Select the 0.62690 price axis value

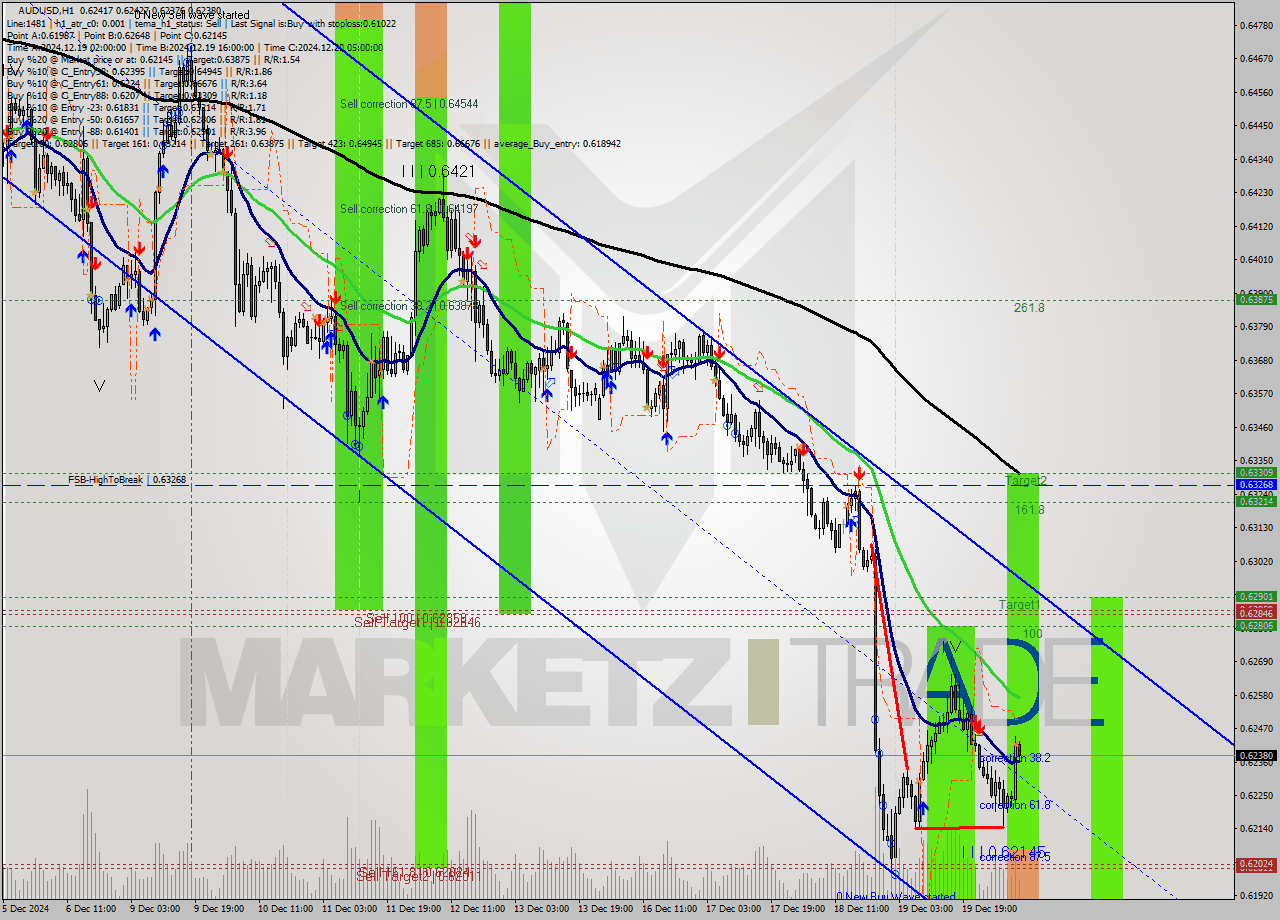(1256, 662)
